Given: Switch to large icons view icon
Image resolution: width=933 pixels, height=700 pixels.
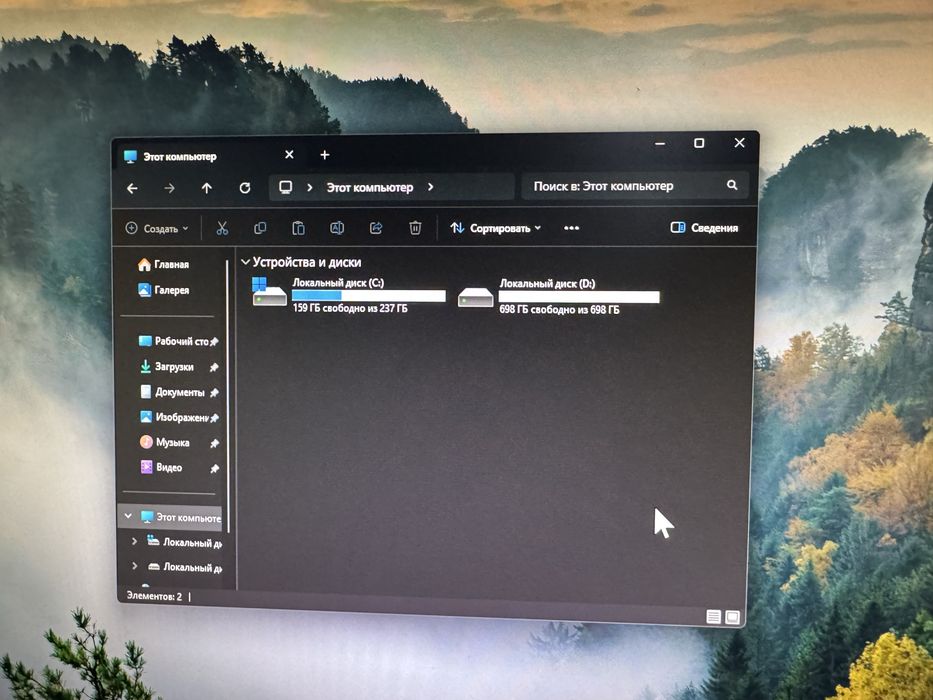Looking at the screenshot, I should click(732, 617).
